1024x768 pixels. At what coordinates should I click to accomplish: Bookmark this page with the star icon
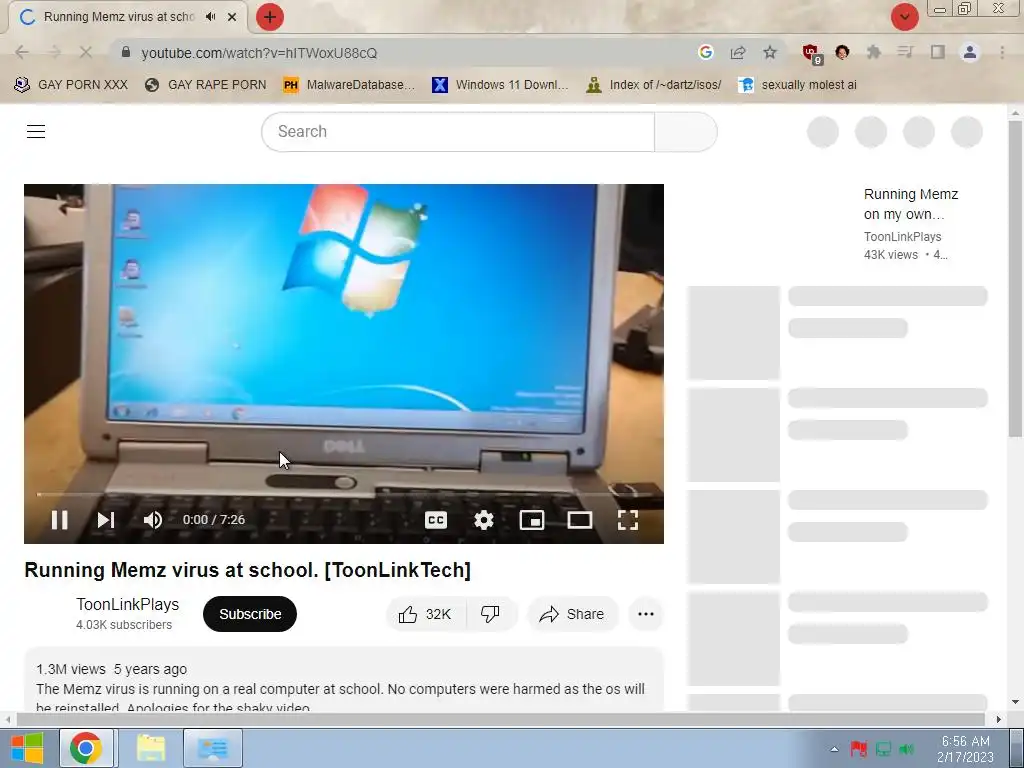tap(770, 52)
